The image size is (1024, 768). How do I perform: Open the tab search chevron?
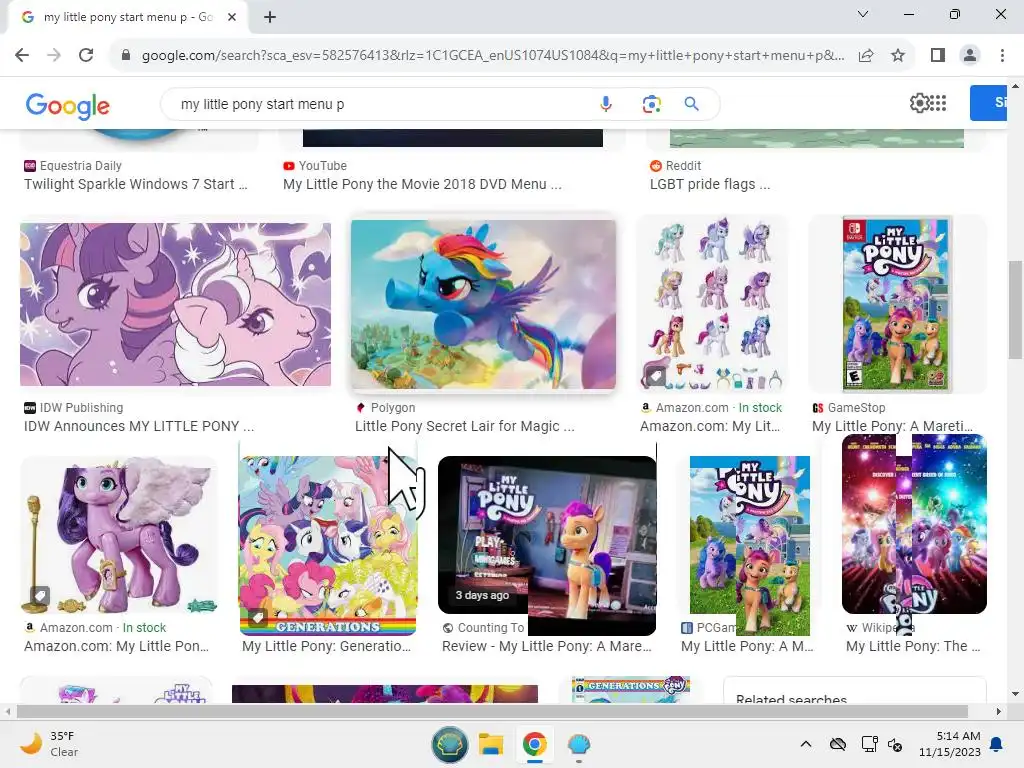[x=863, y=14]
